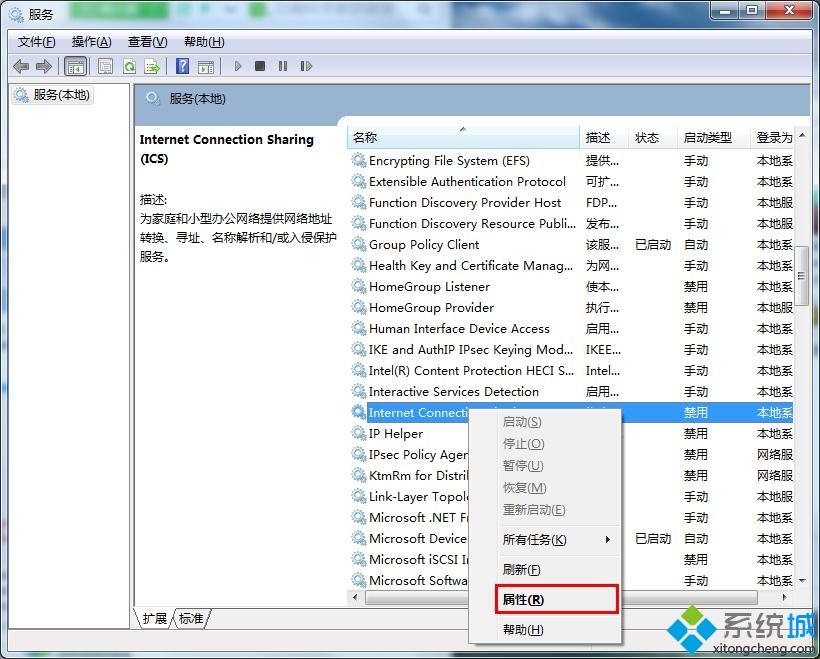The height and width of the screenshot is (659, 820).
Task: Toggle the console tree pane icon
Action: tap(75, 66)
